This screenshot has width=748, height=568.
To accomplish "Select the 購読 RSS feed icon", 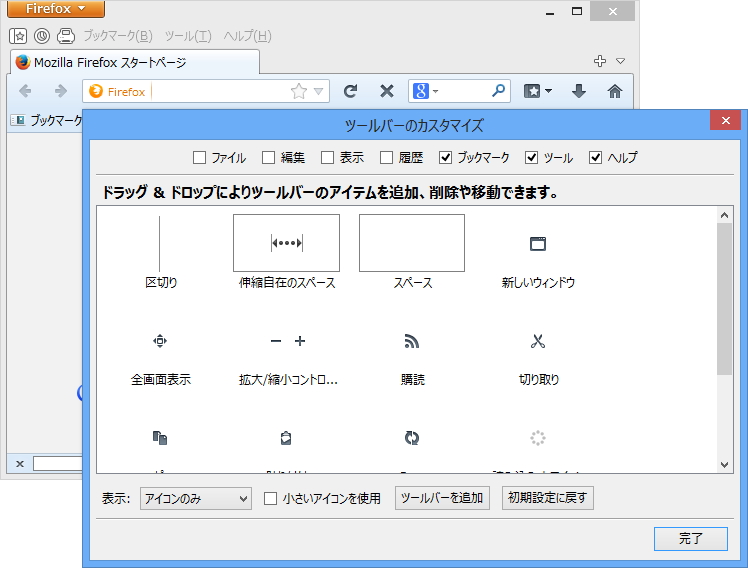I will (412, 341).
